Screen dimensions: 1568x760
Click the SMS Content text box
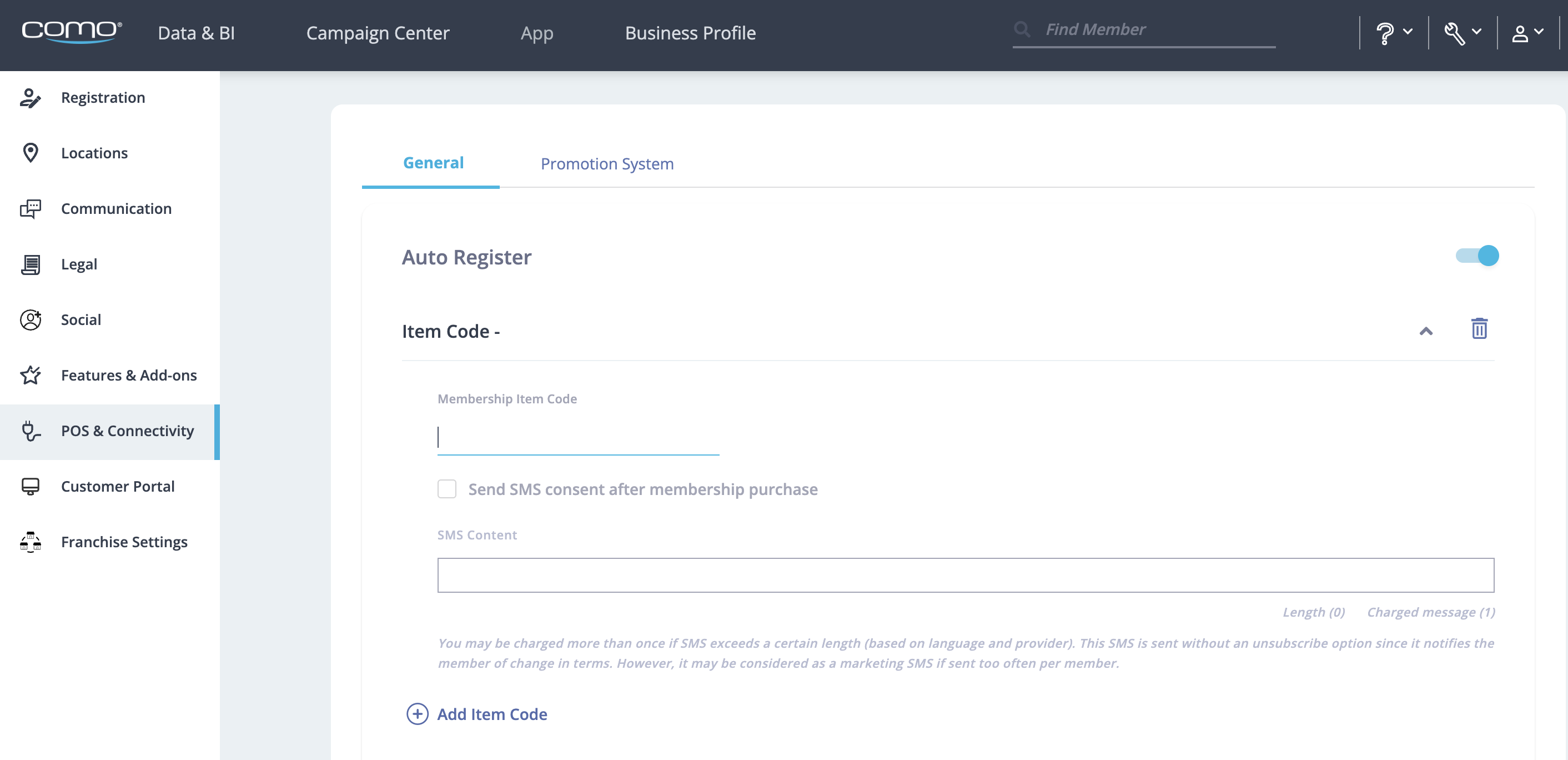point(966,575)
